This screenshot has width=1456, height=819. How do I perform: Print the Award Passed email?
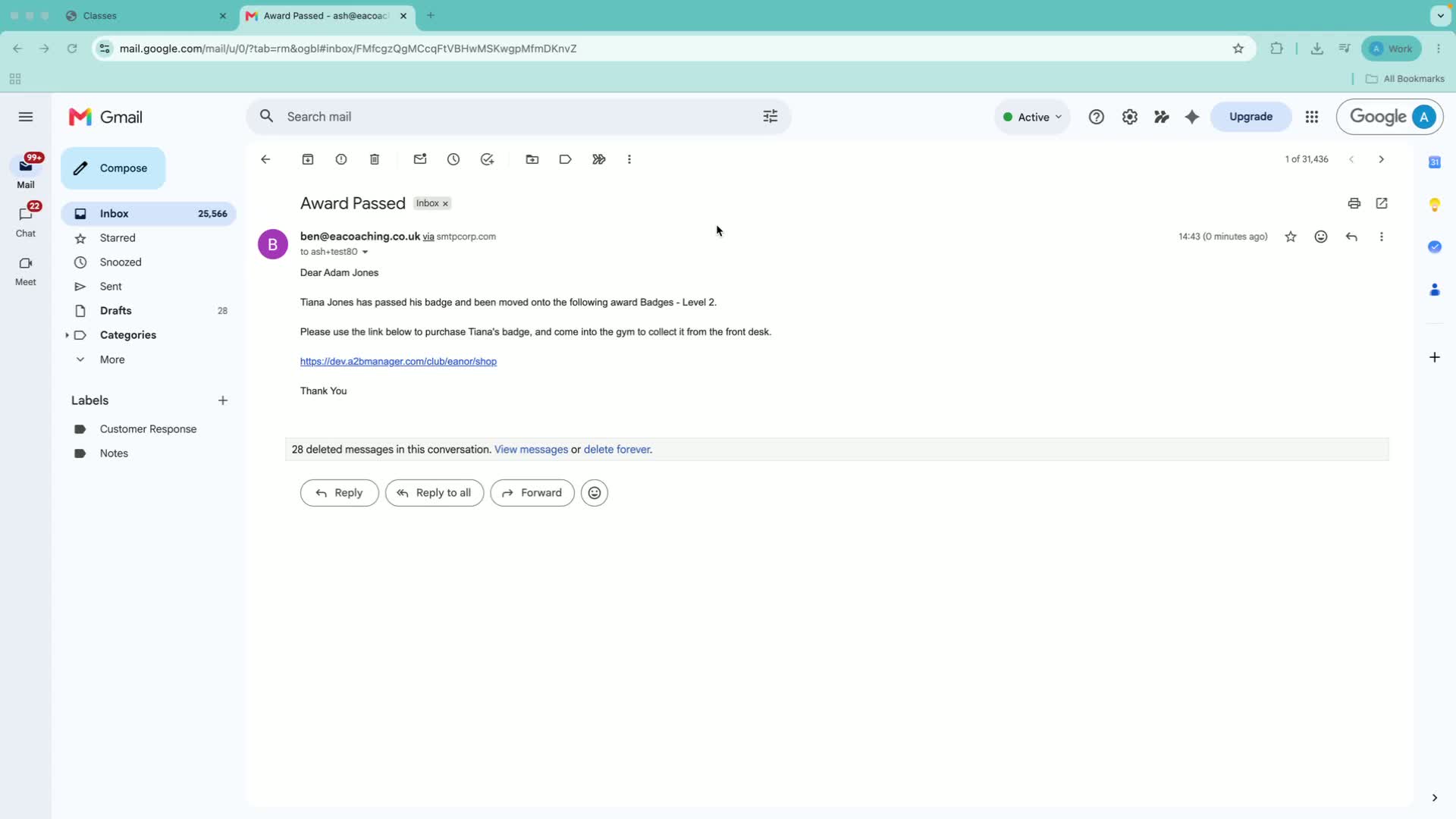pos(1354,203)
